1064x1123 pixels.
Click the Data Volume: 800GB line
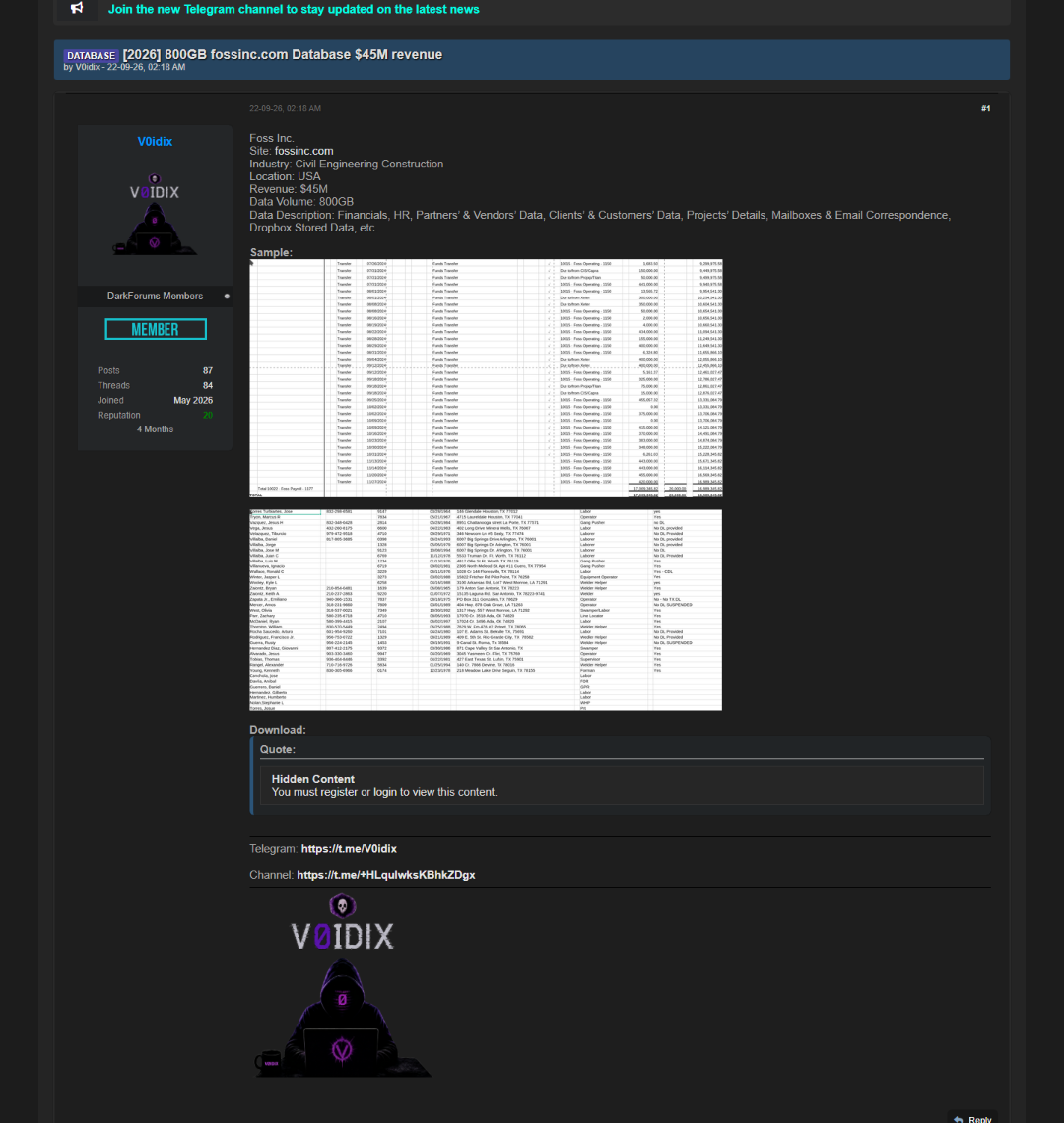click(x=301, y=202)
